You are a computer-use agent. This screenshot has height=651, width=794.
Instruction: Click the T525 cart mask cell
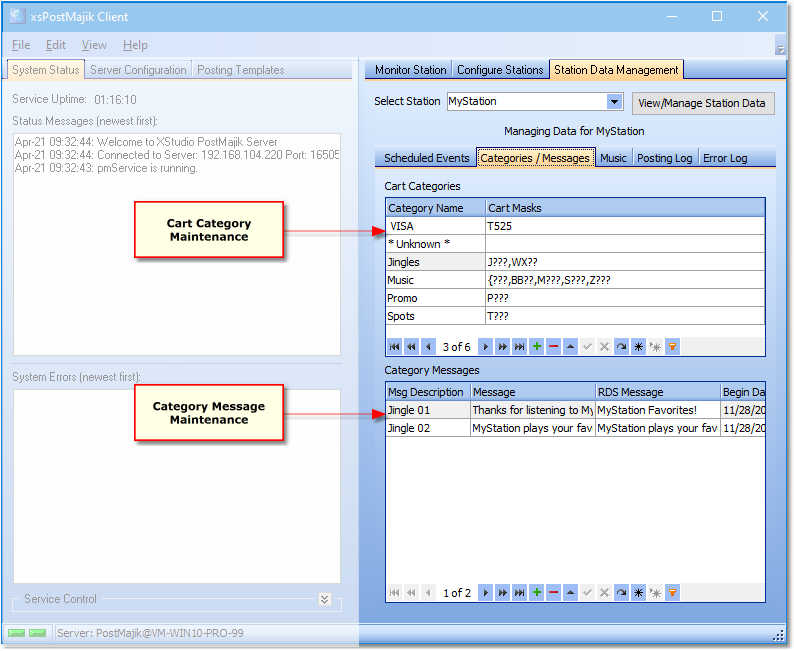[625, 226]
